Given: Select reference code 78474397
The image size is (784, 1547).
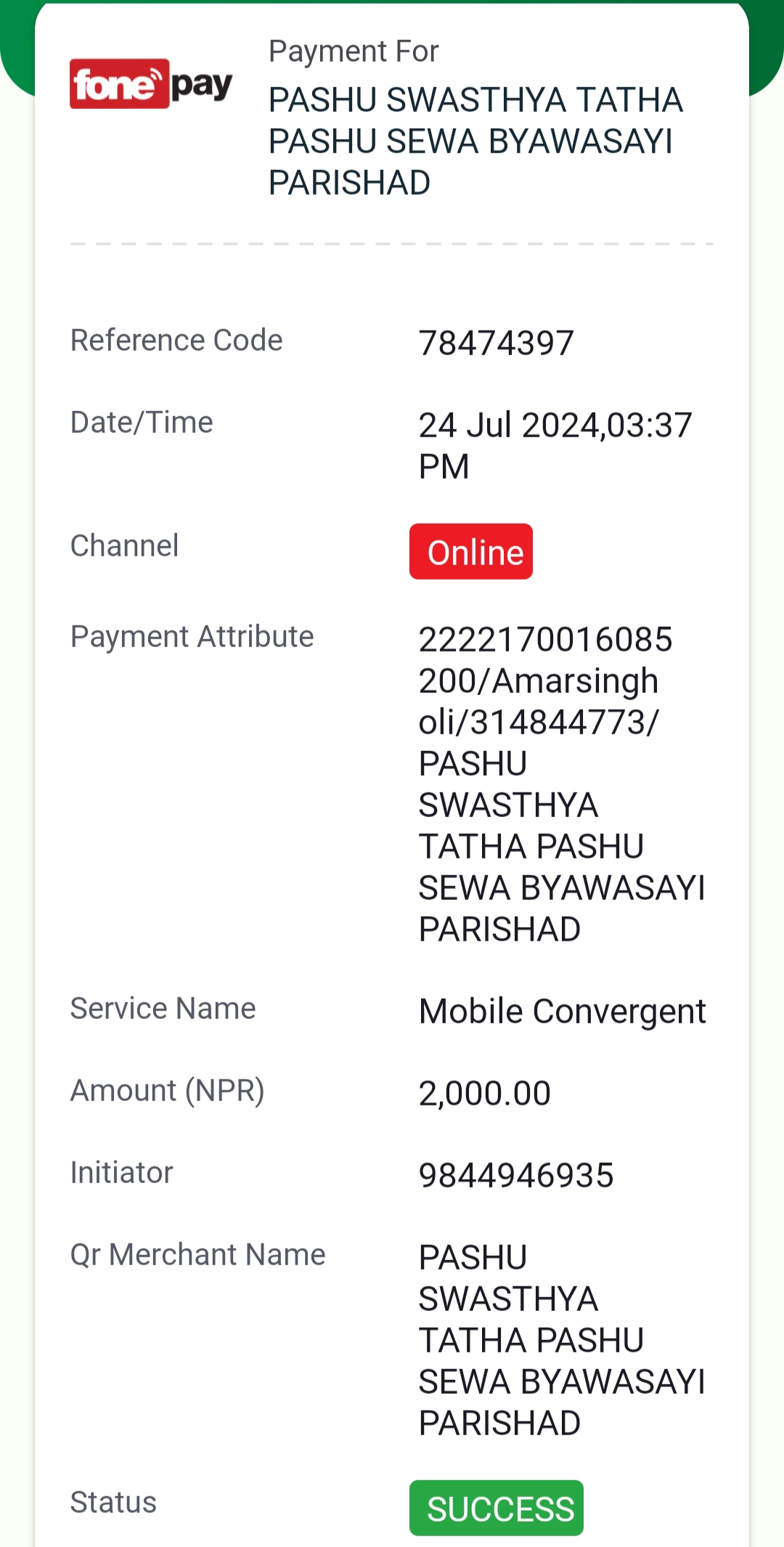Looking at the screenshot, I should [497, 343].
